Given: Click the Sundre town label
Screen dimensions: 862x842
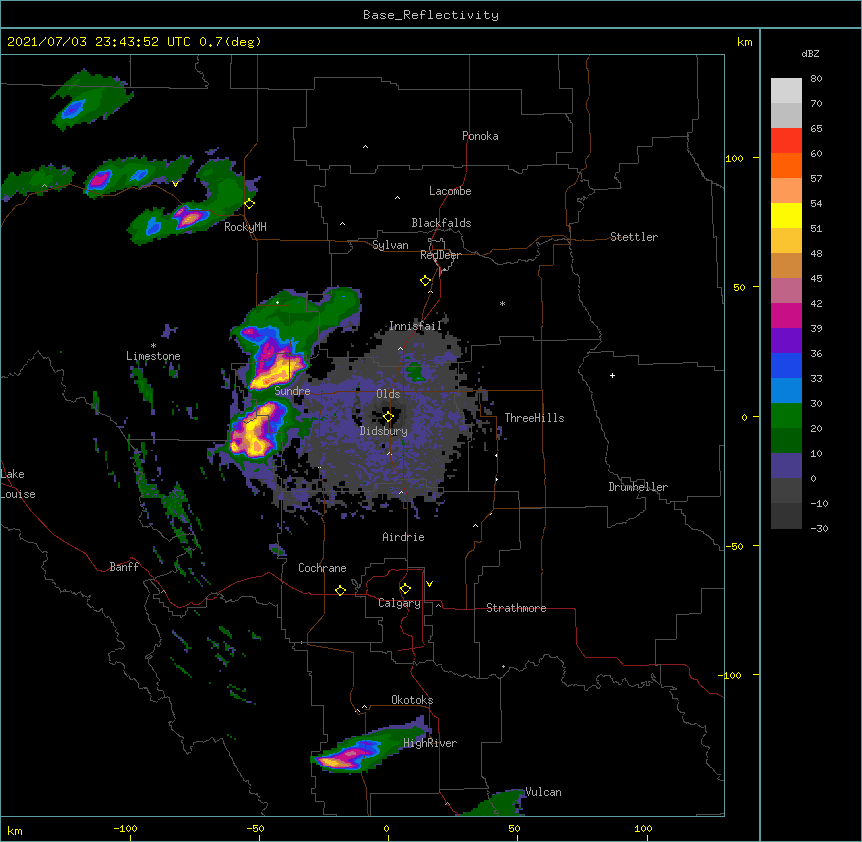Looking at the screenshot, I should point(292,391).
